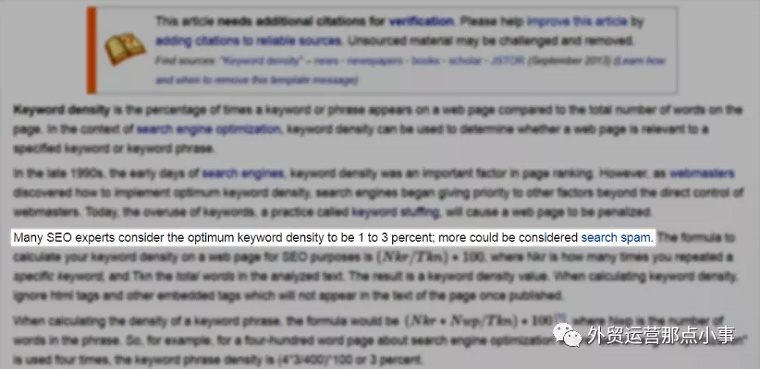Click the '(Nkr * Nwp/Tkn) * 100' formula

tap(478, 321)
